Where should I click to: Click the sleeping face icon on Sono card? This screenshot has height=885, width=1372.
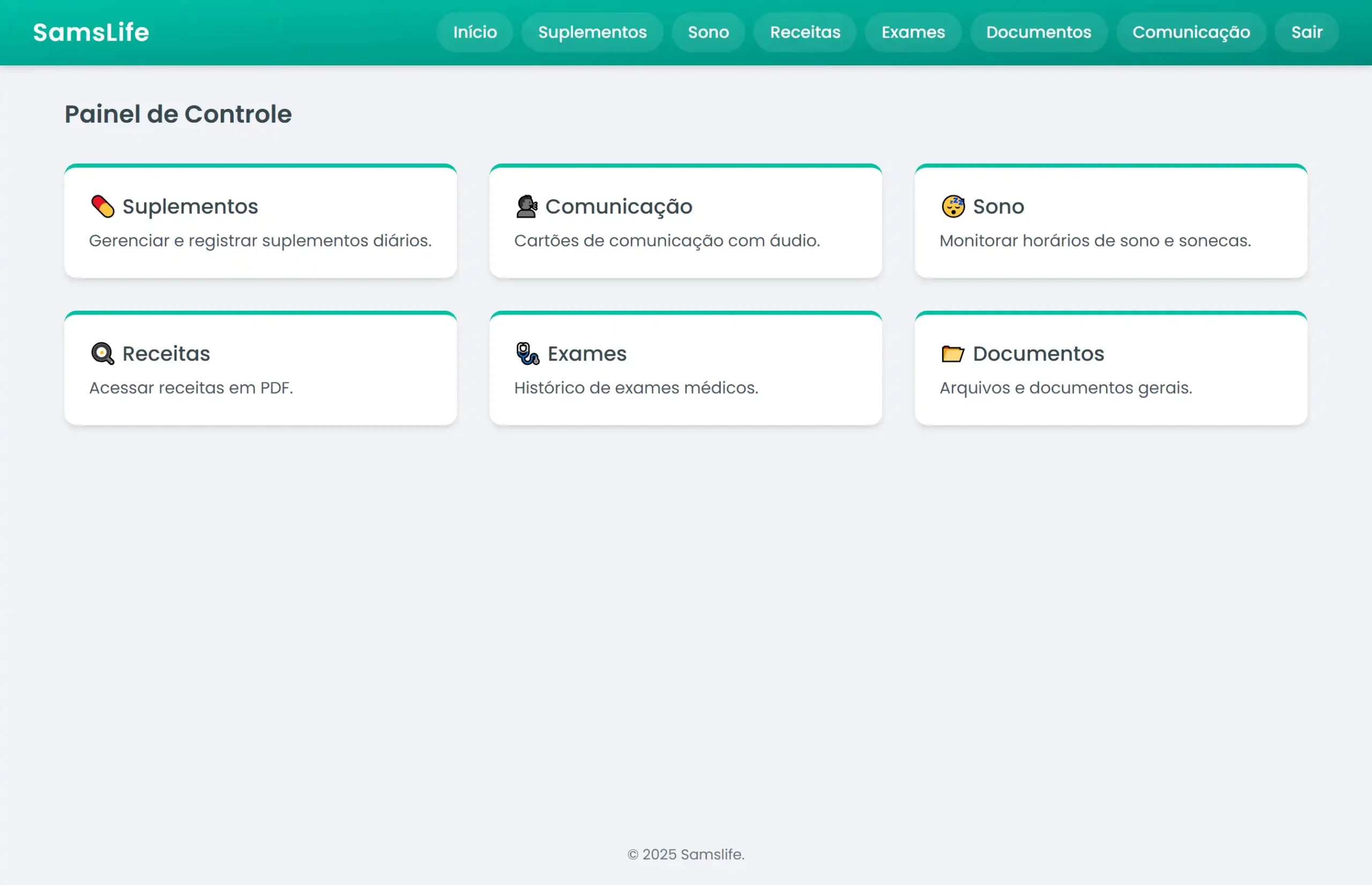click(952, 206)
